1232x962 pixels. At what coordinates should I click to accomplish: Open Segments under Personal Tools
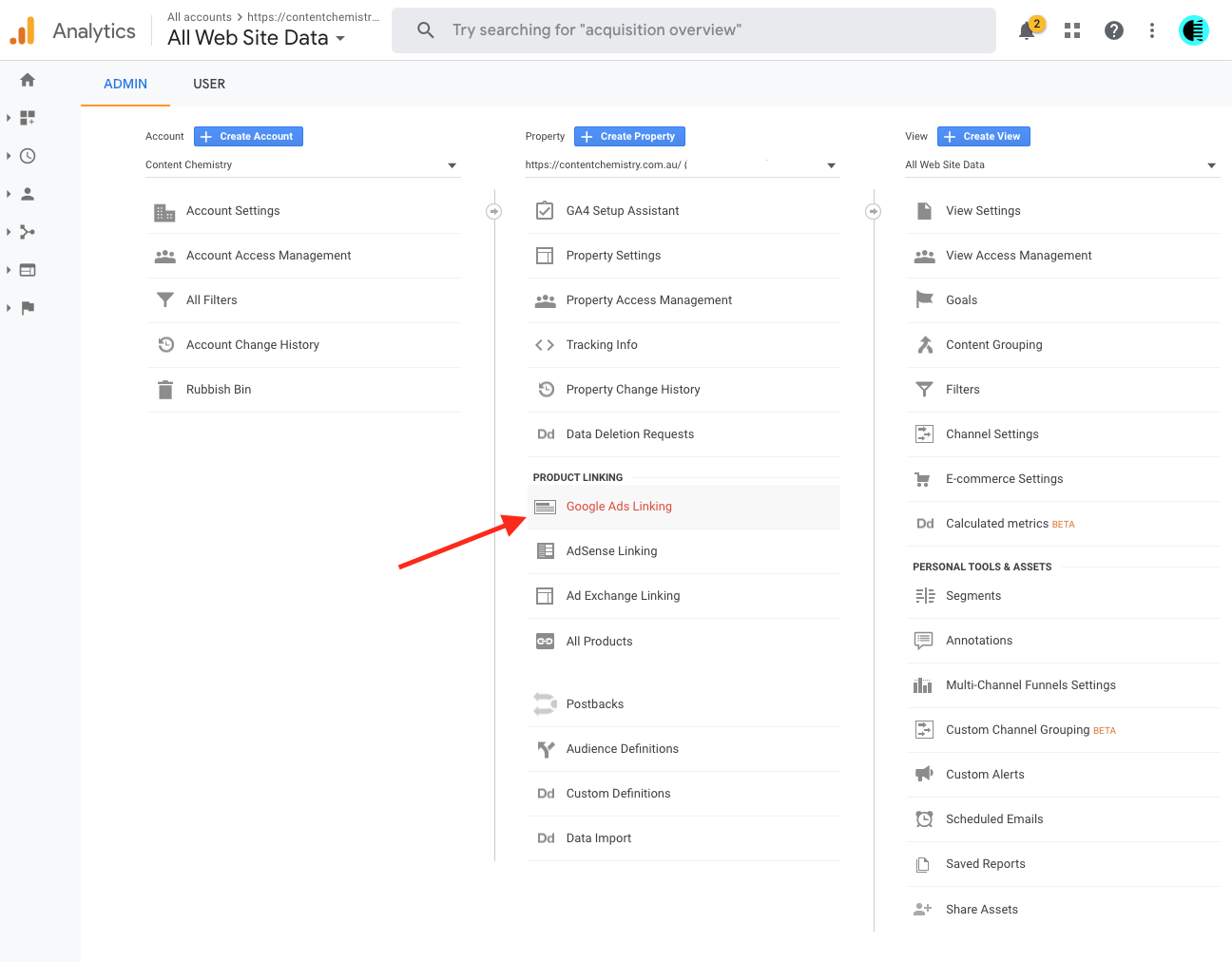[1063, 596]
